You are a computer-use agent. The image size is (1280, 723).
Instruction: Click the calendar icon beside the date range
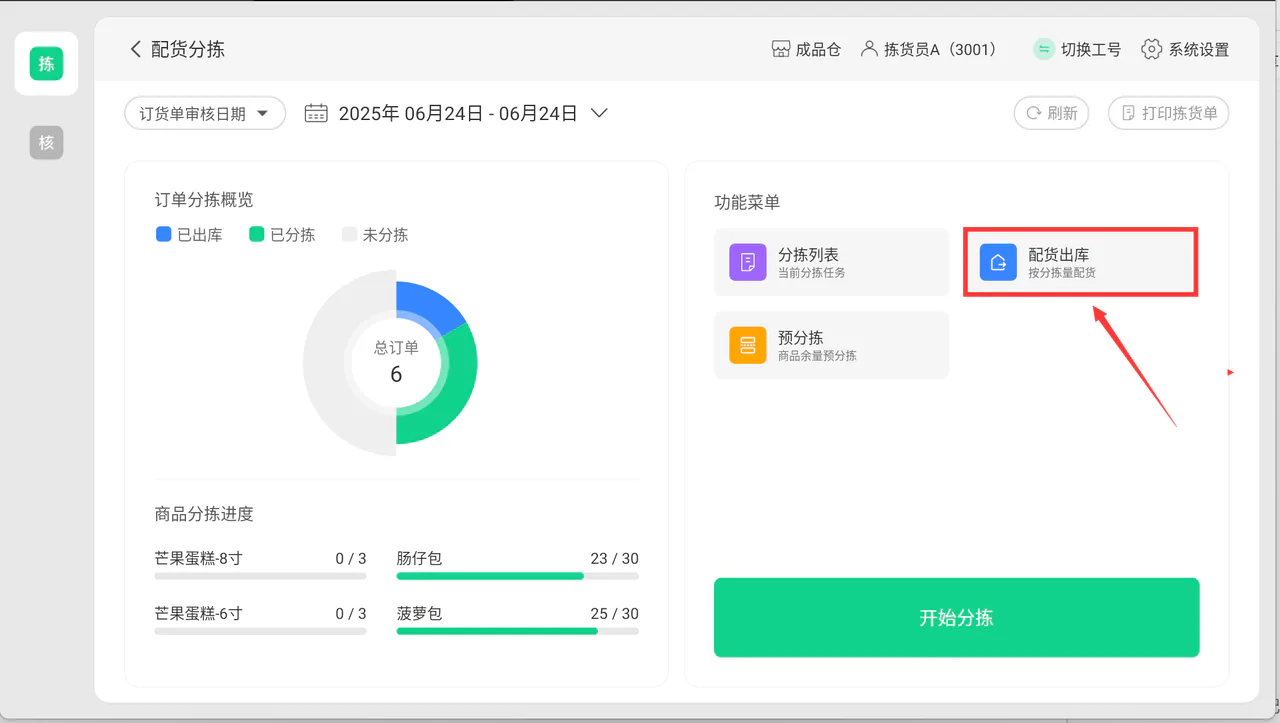point(316,113)
